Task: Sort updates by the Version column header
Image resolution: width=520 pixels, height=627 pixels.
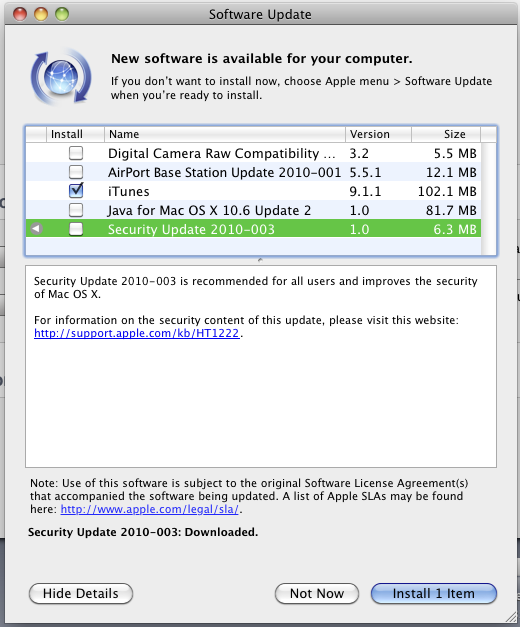Action: tap(378, 134)
